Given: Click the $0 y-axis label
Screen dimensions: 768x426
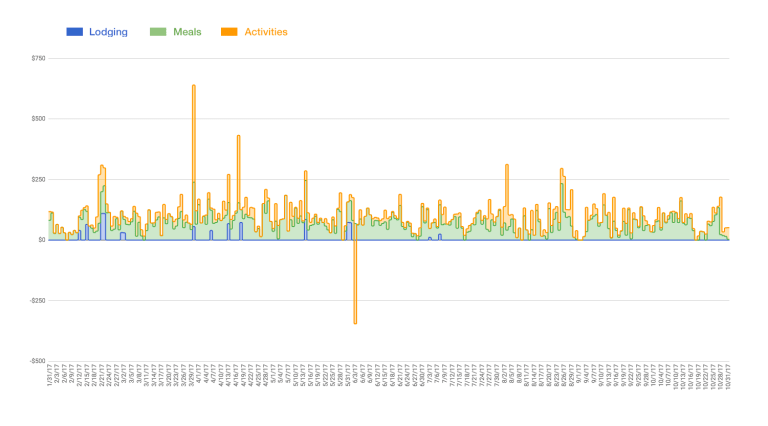Looking at the screenshot, I should (42, 240).
